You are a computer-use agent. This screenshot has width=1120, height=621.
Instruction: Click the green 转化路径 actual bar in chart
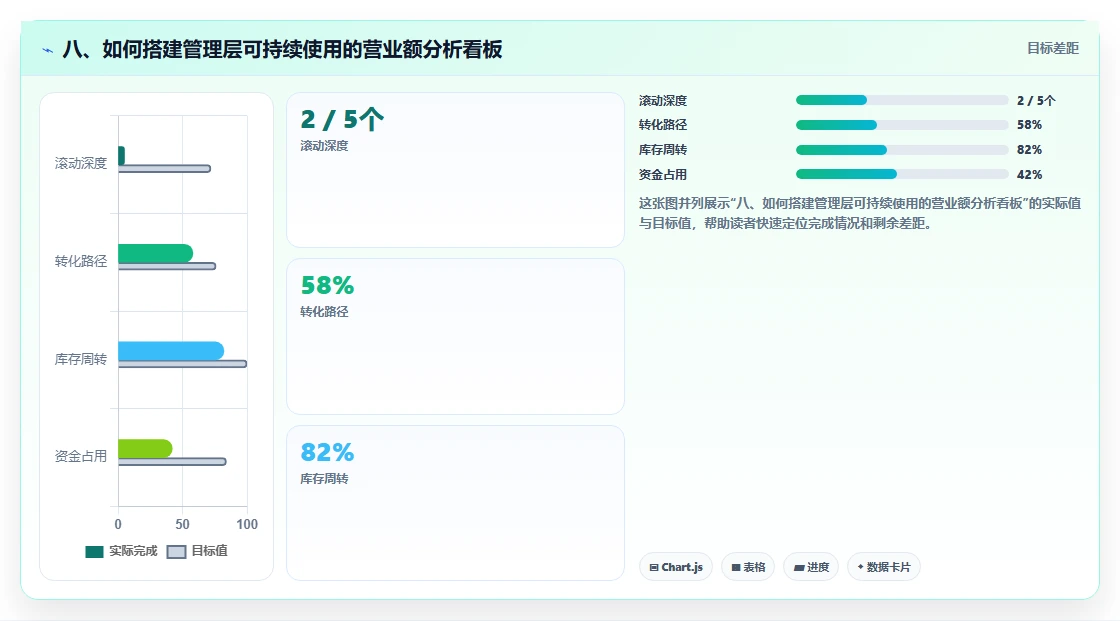point(155,253)
